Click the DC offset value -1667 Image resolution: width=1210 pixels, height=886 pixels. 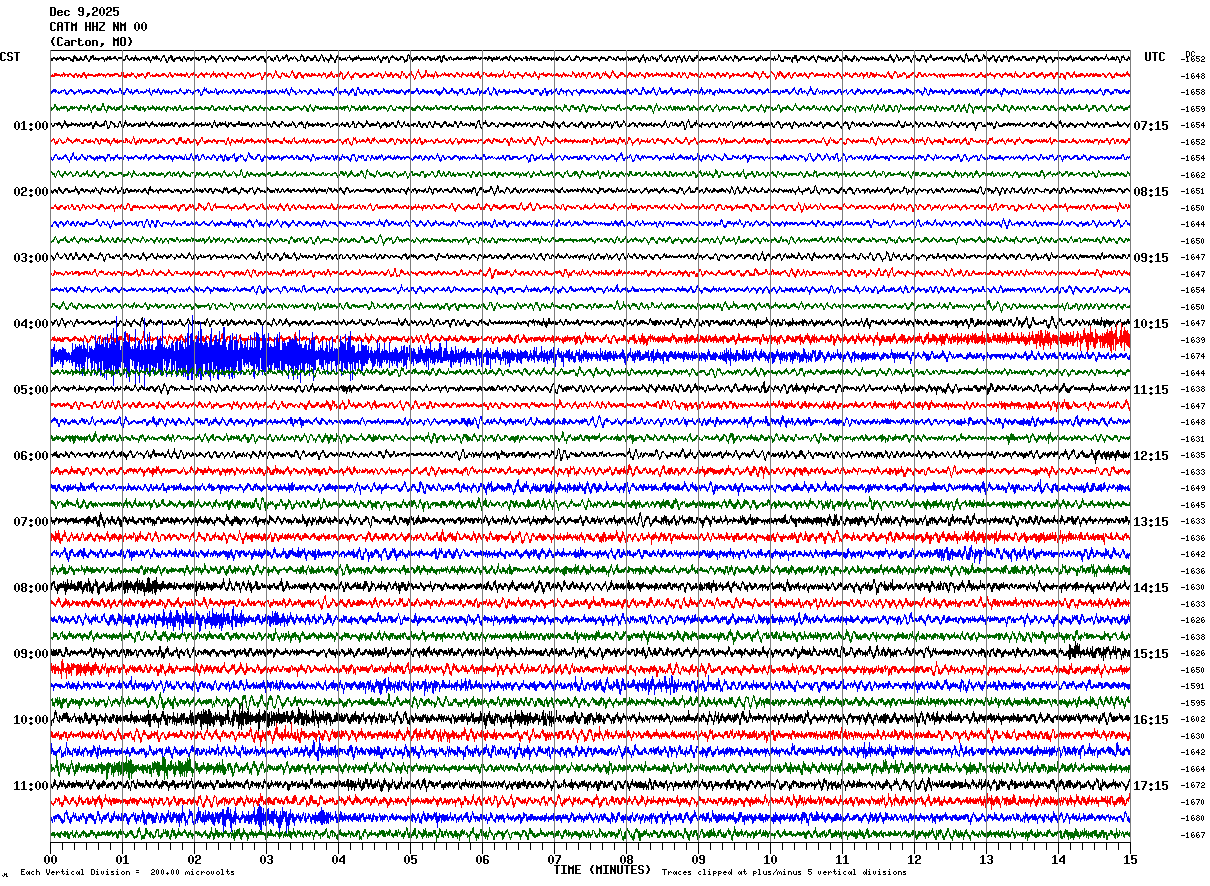click(1193, 835)
